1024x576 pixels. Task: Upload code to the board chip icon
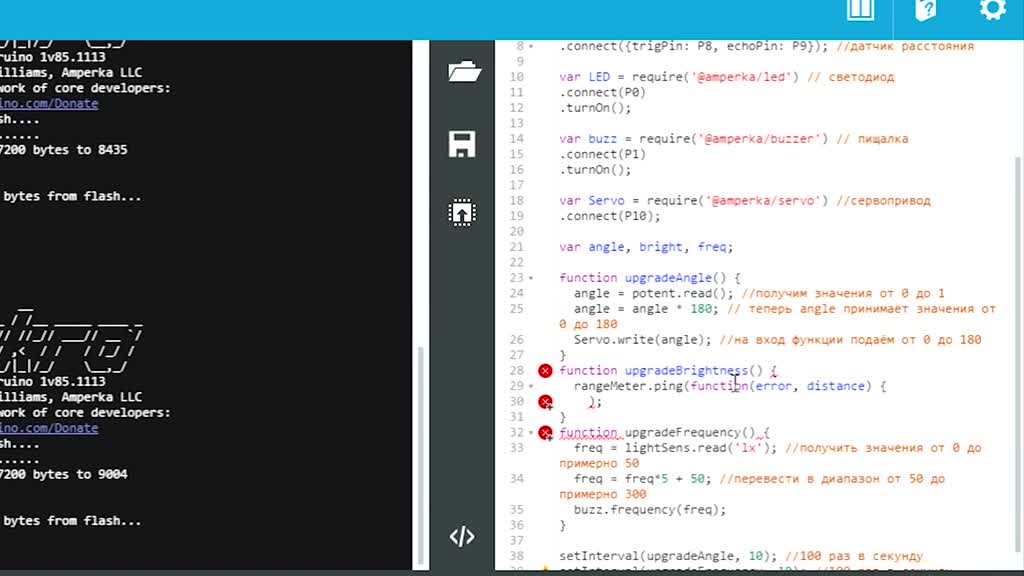462,213
